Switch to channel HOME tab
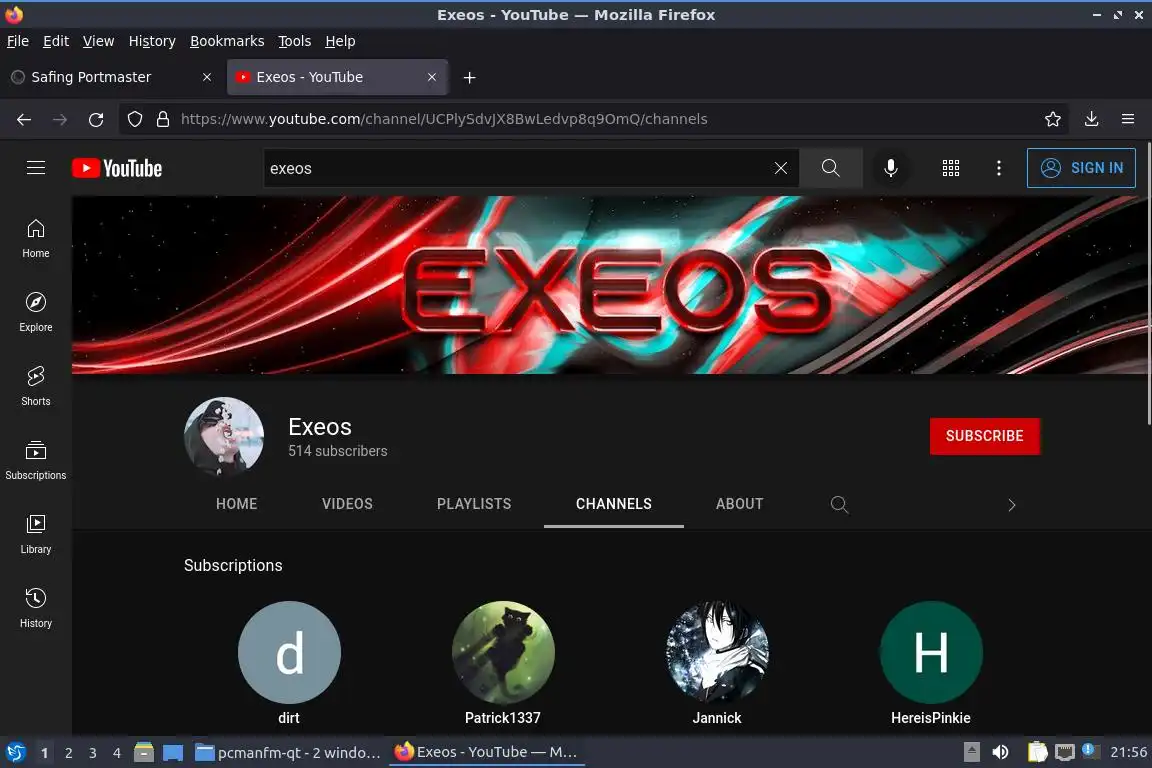 pyautogui.click(x=237, y=504)
